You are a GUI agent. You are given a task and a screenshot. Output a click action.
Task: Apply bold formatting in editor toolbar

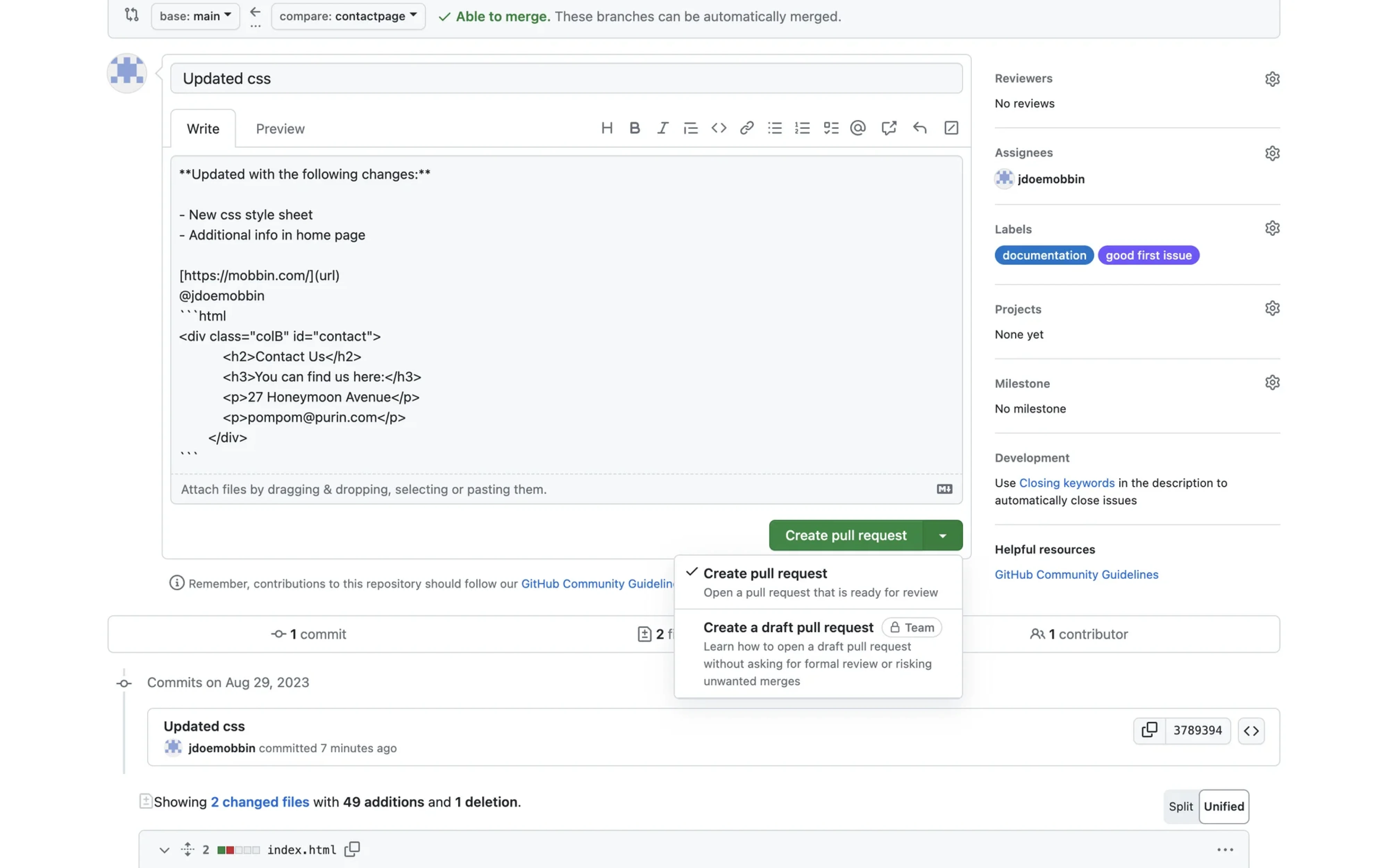[634, 128]
